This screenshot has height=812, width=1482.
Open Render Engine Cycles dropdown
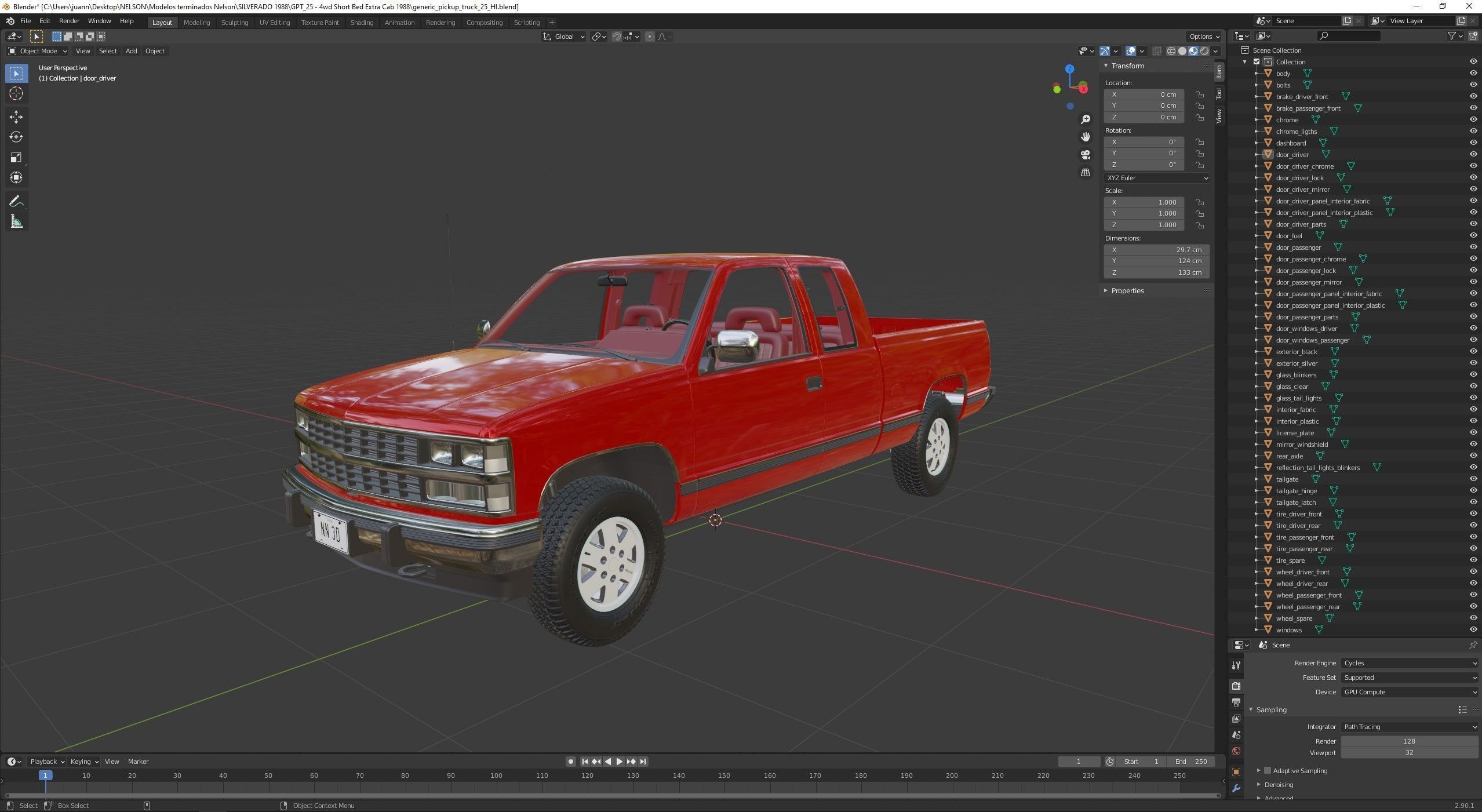(x=1410, y=663)
